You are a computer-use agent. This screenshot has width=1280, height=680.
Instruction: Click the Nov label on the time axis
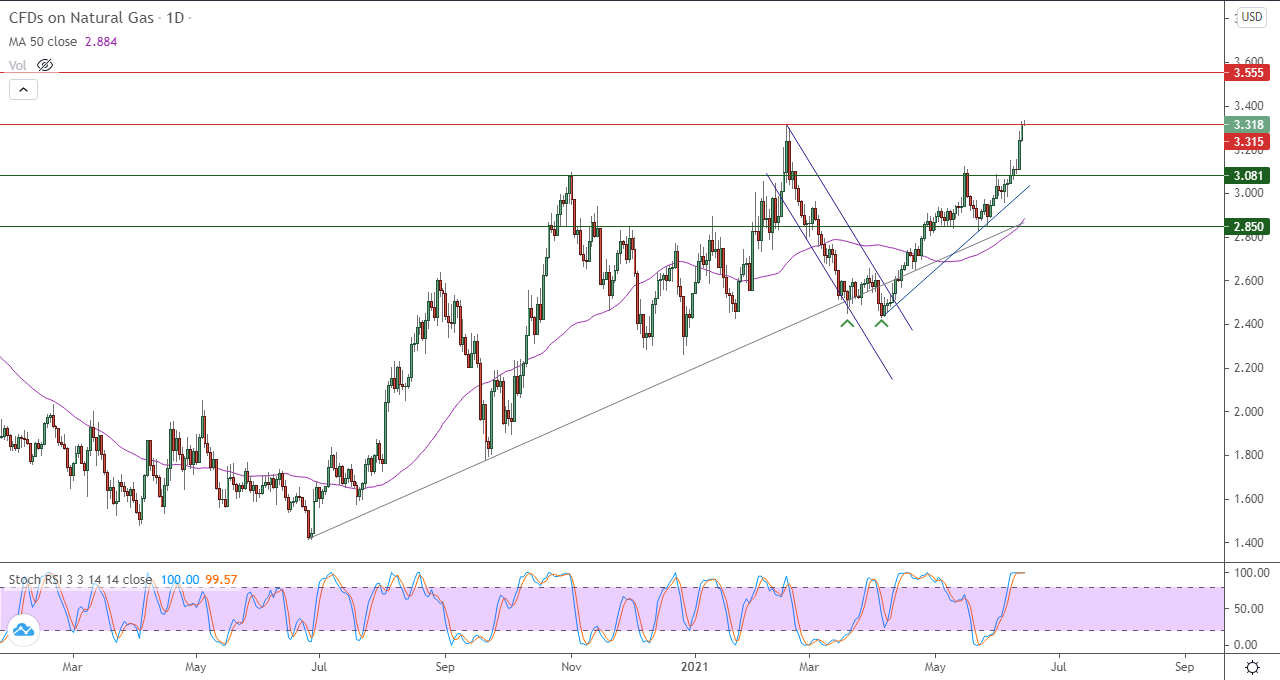coord(571,665)
